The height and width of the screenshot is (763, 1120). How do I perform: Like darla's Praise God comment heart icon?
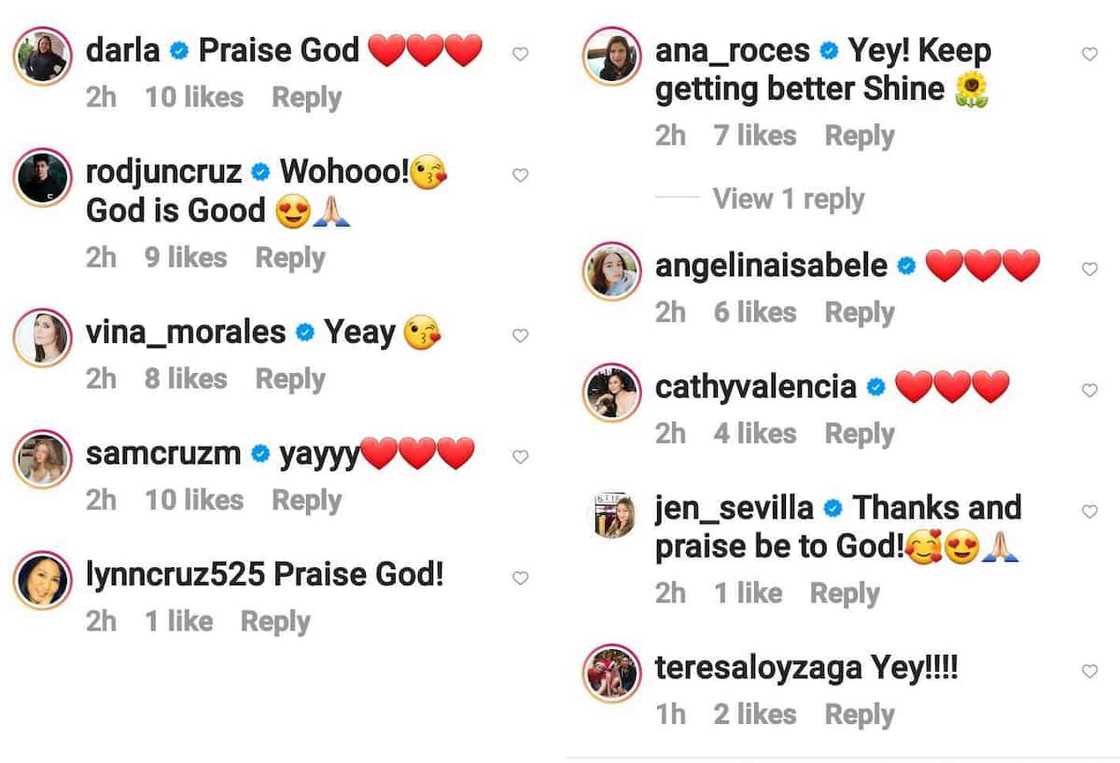(x=520, y=54)
